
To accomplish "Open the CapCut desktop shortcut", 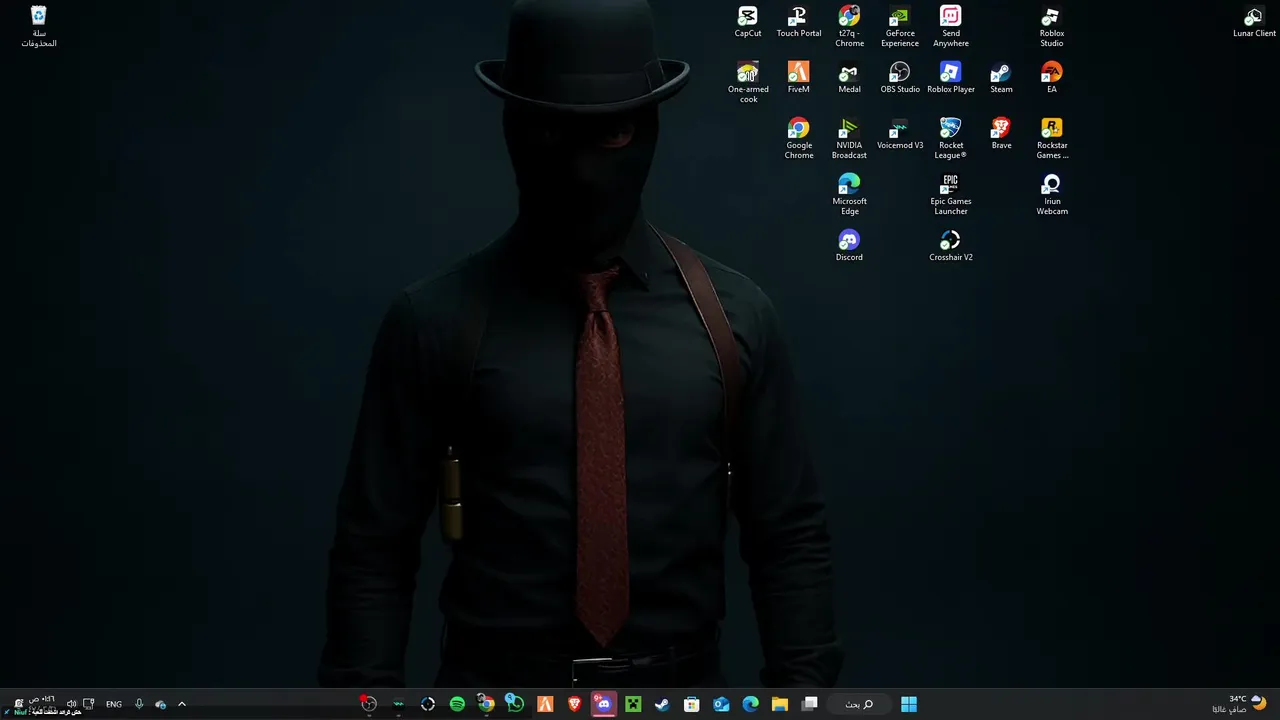I will pyautogui.click(x=748, y=22).
